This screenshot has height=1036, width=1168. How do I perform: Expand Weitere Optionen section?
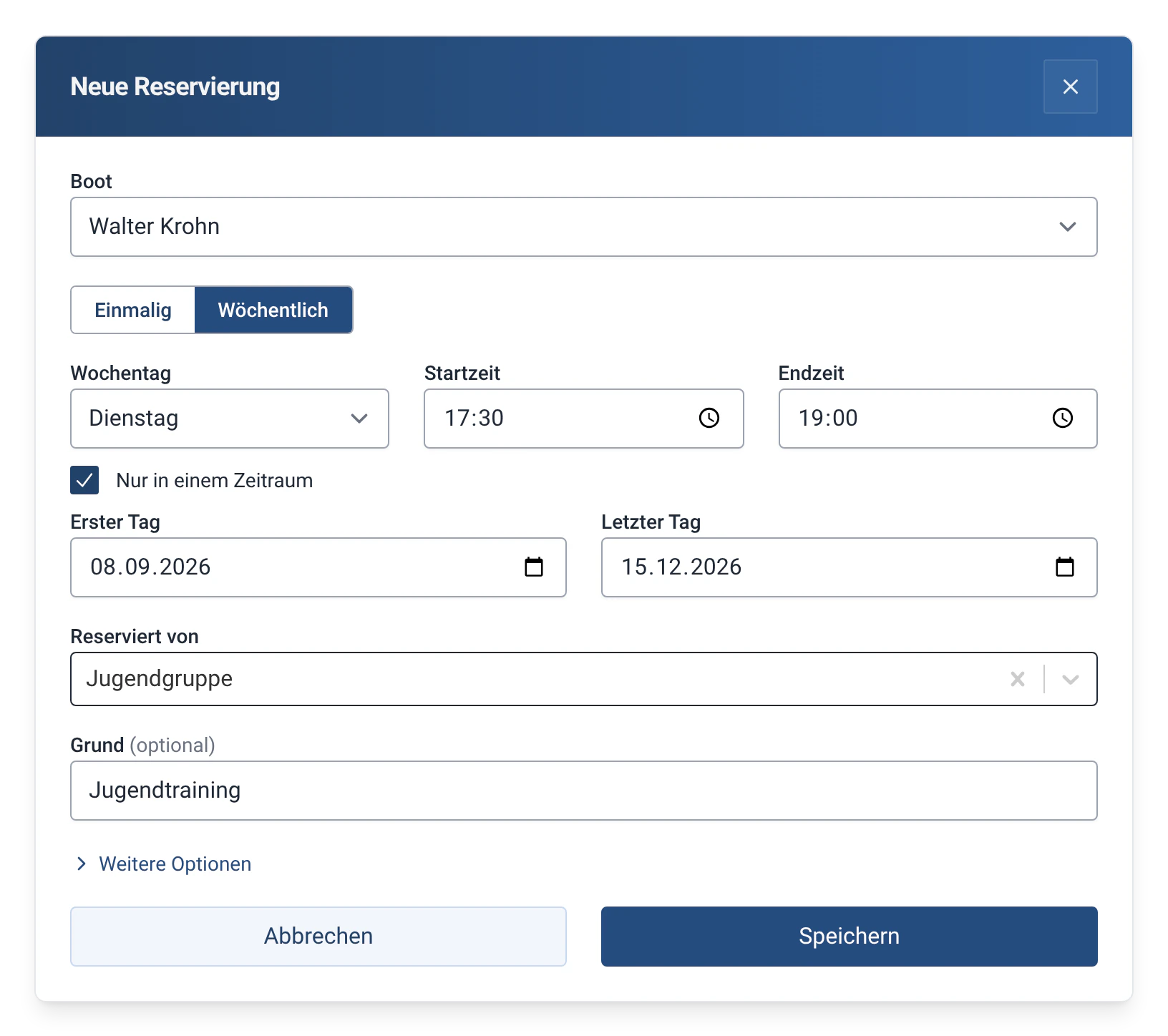point(163,864)
